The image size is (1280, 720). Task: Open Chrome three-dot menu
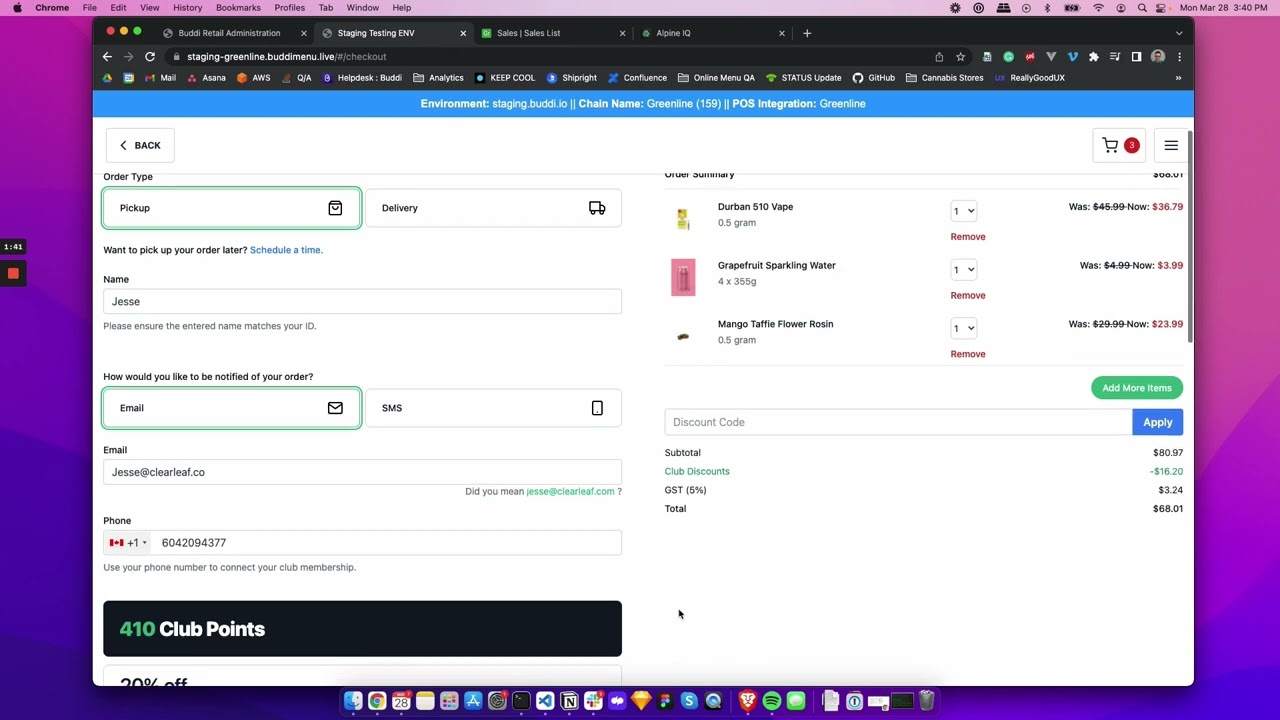pyautogui.click(x=1179, y=57)
